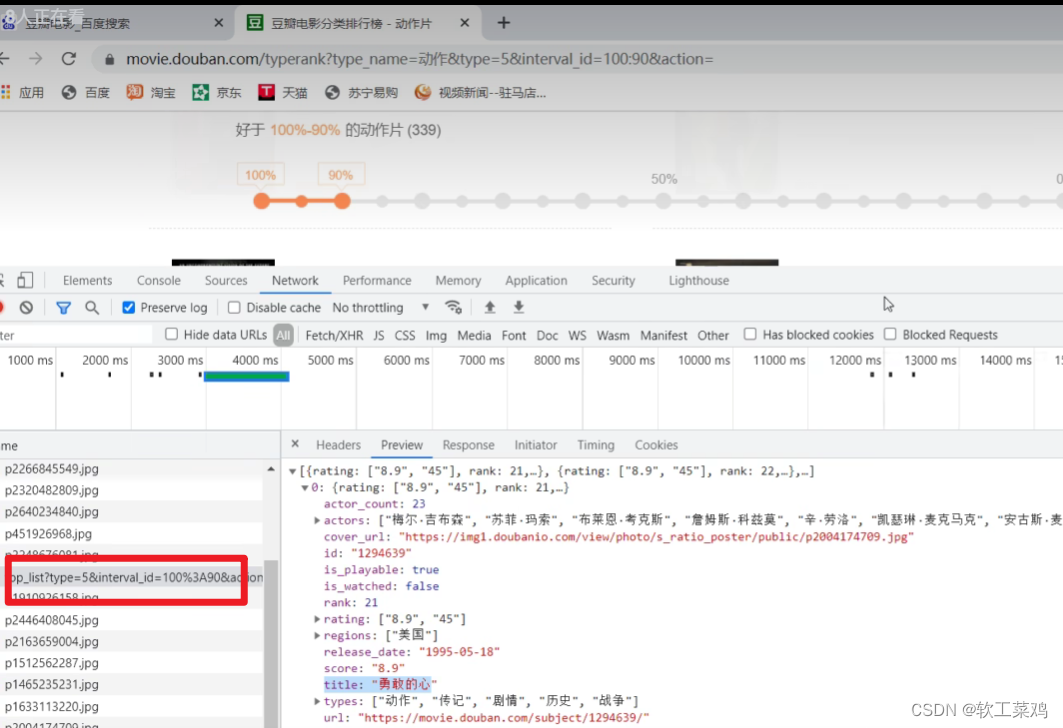This screenshot has height=728, width=1063.
Task: Expand the rating array
Action: 317,619
